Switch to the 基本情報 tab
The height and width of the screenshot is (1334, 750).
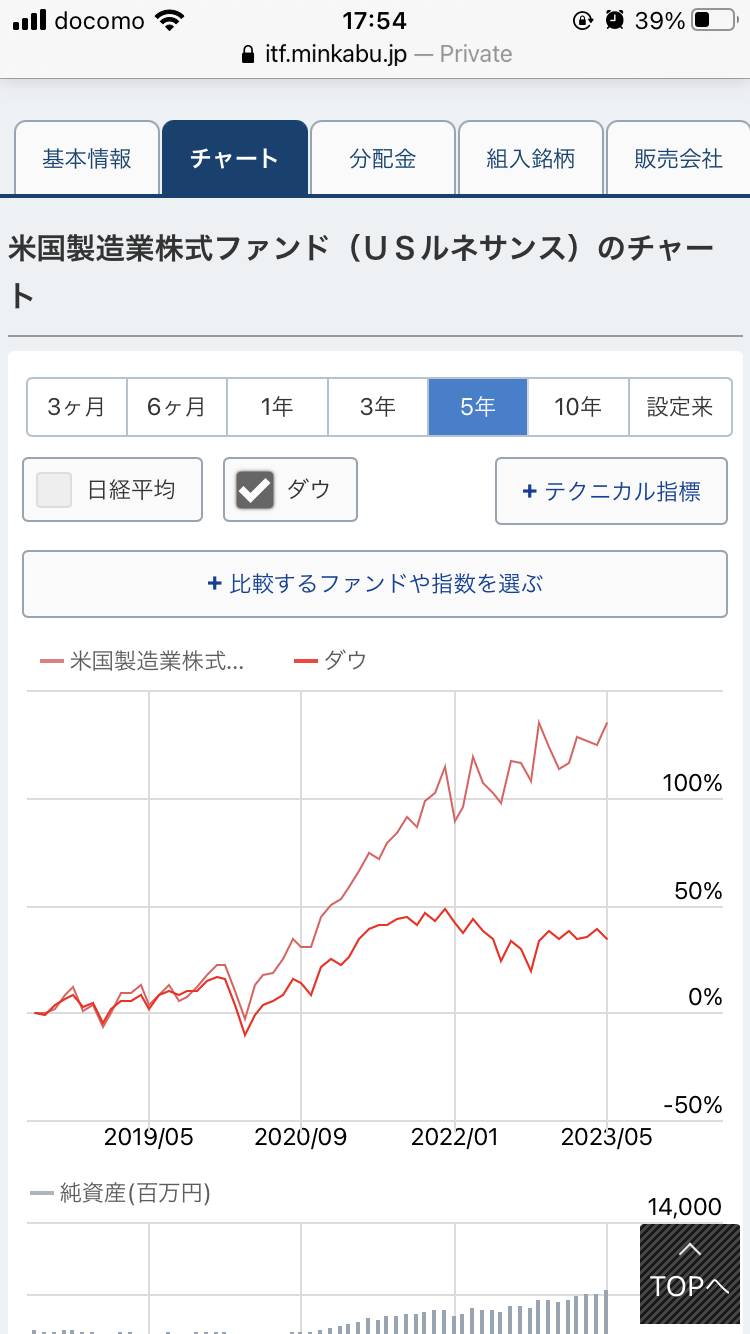(x=87, y=158)
